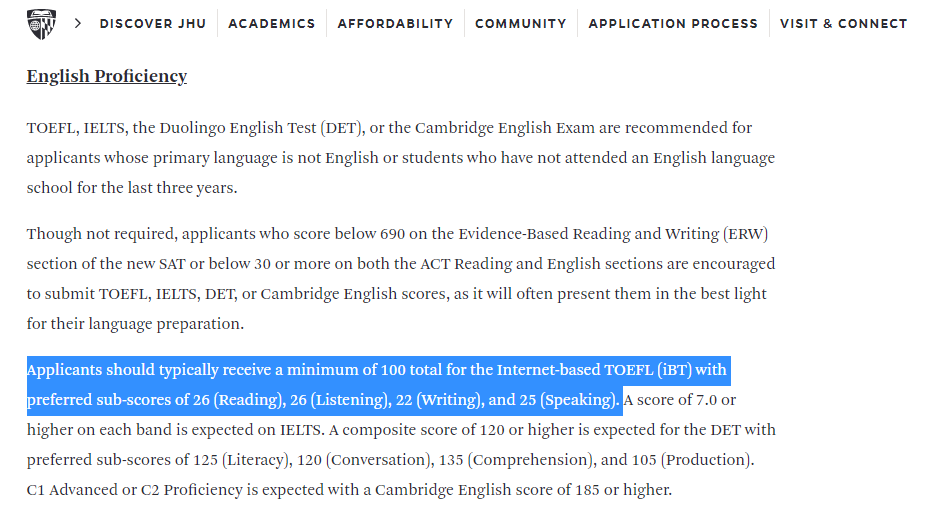The height and width of the screenshot is (519, 944).
Task: Open the Community menu
Action: [521, 23]
